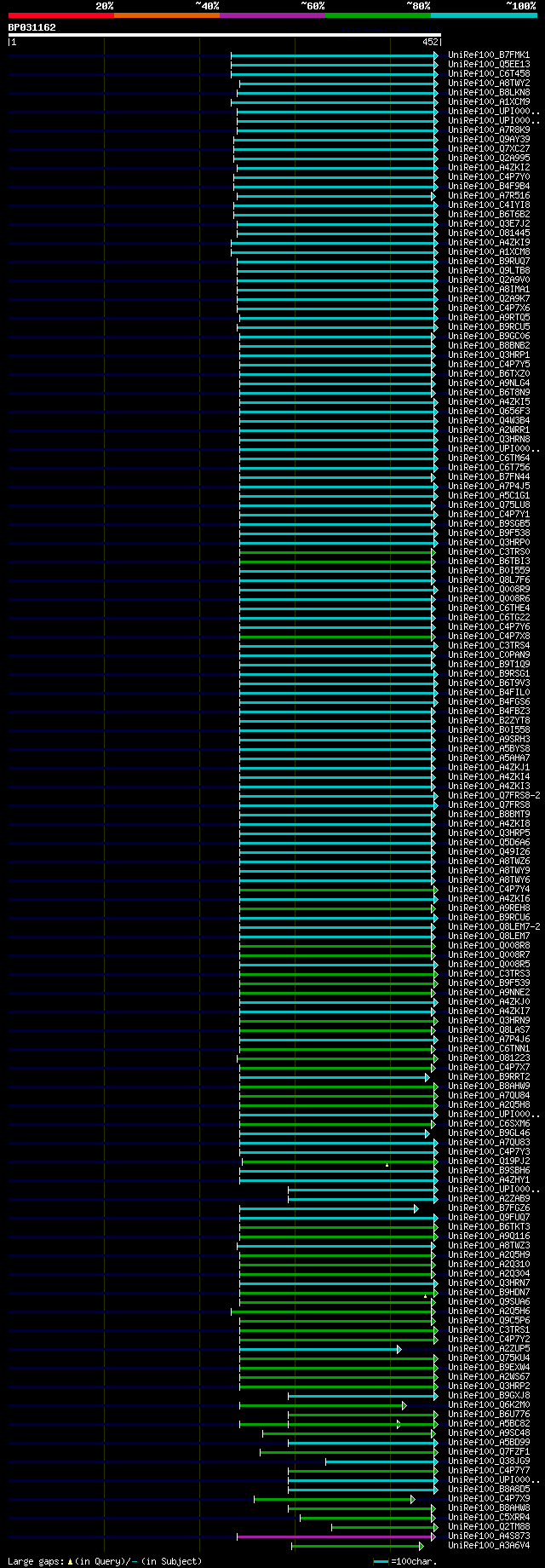Select UniRef100_A7R516 label

point(489,195)
